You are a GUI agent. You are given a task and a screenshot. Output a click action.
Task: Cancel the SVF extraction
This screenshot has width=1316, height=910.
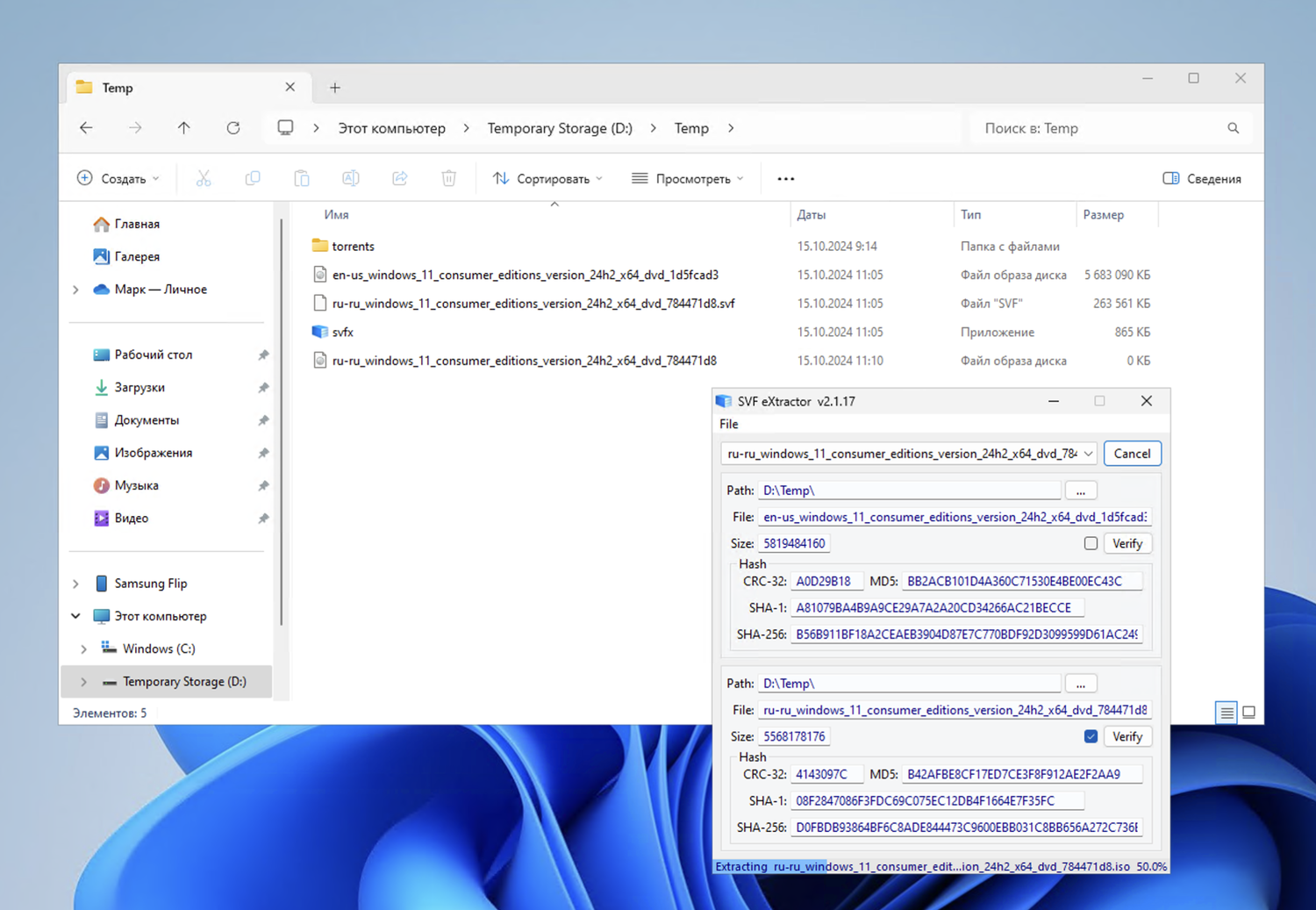point(1132,454)
